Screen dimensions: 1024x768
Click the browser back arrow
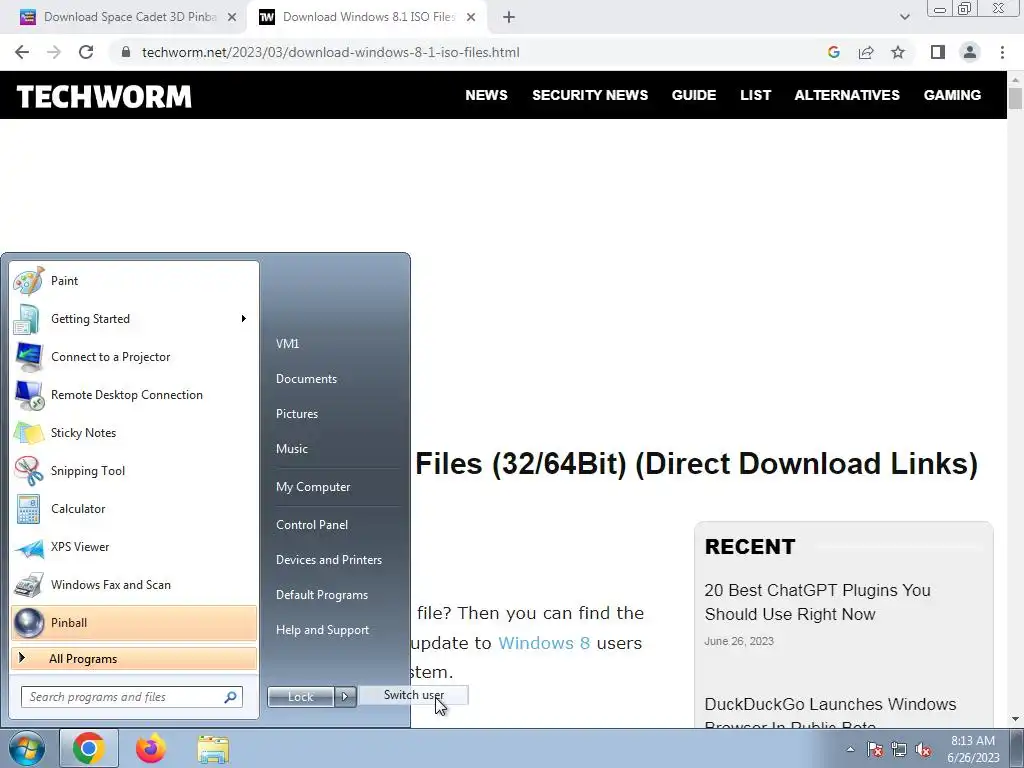pyautogui.click(x=22, y=52)
